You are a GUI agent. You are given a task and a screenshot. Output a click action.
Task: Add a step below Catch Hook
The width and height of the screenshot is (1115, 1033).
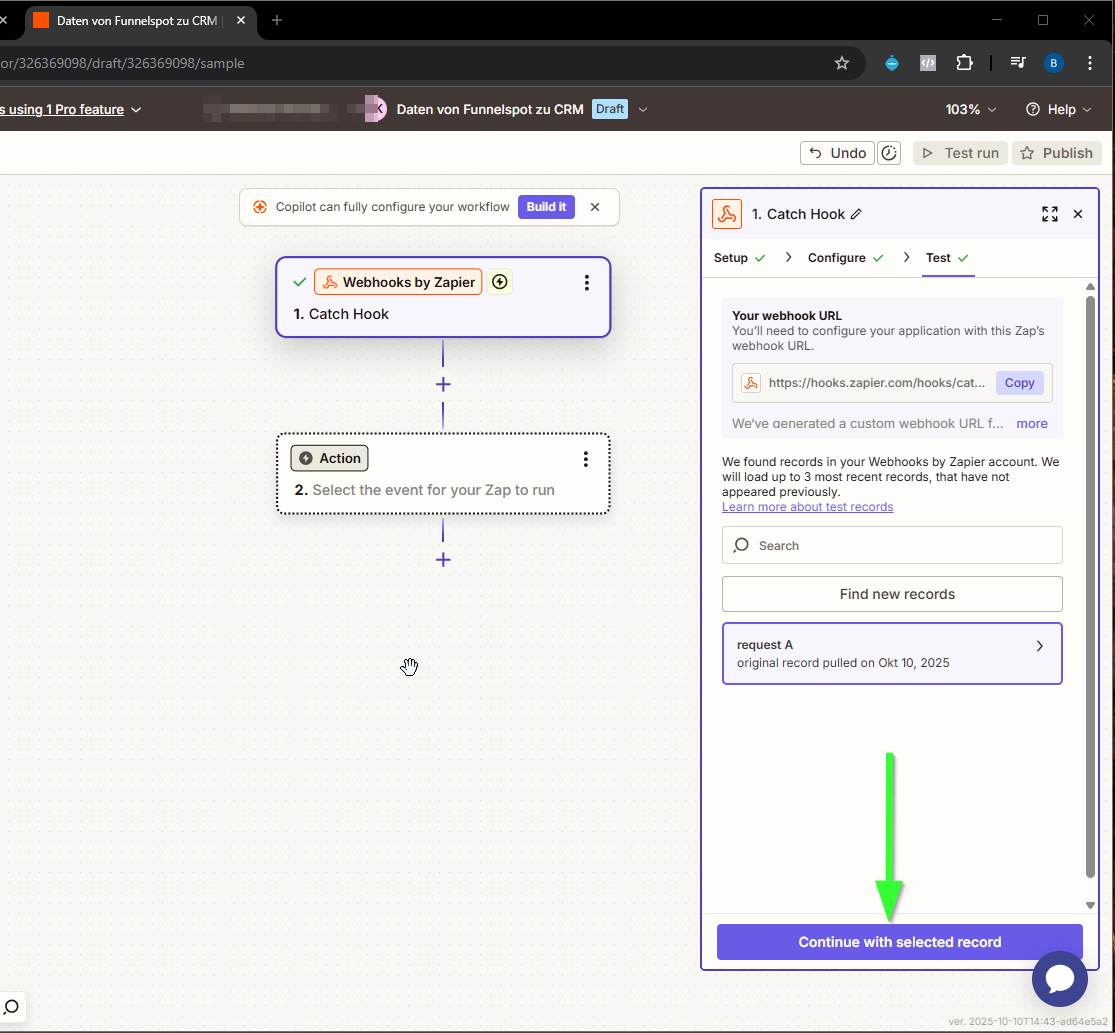(x=443, y=385)
